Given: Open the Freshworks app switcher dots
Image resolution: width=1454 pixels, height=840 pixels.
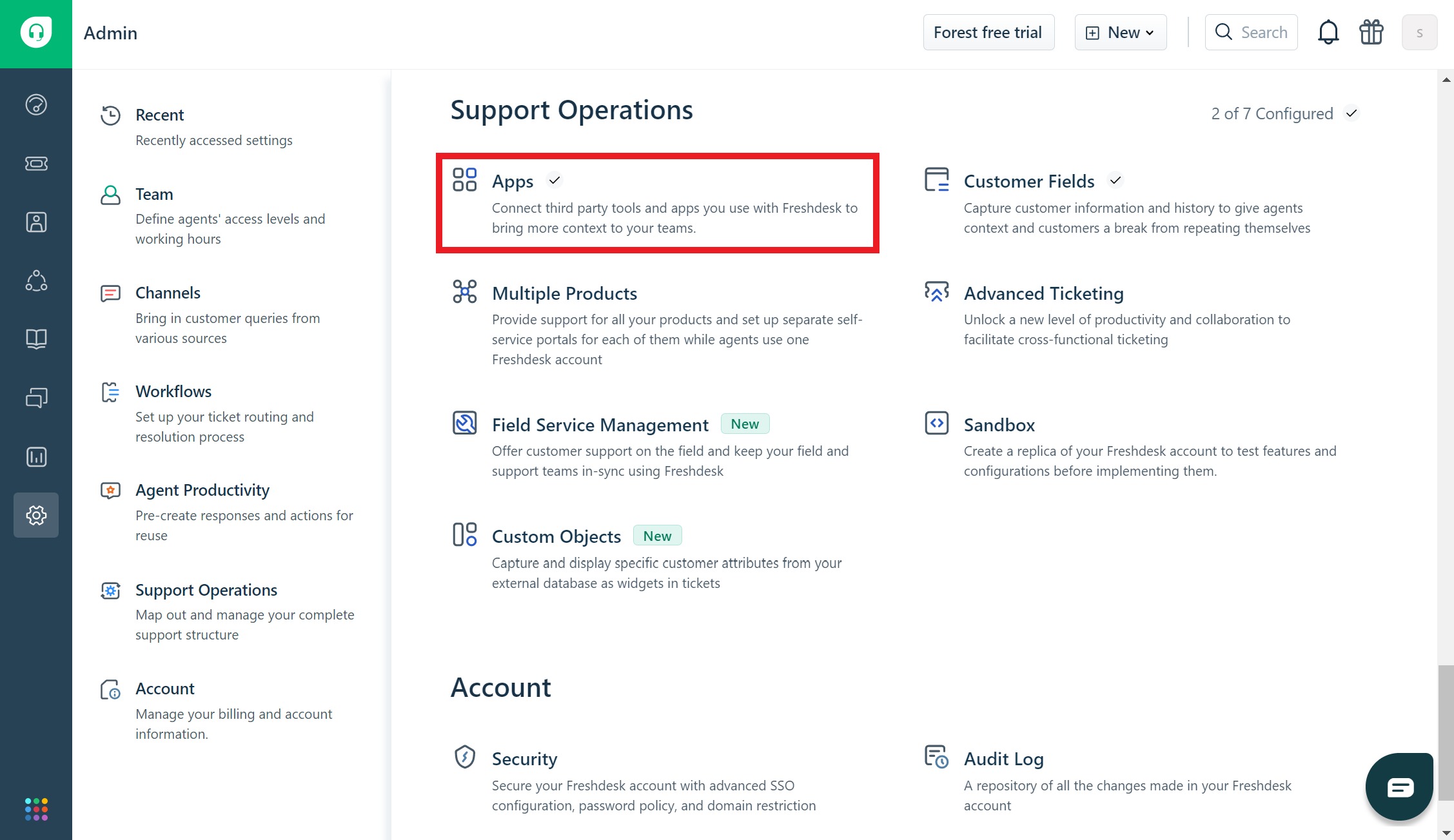Looking at the screenshot, I should click(36, 809).
